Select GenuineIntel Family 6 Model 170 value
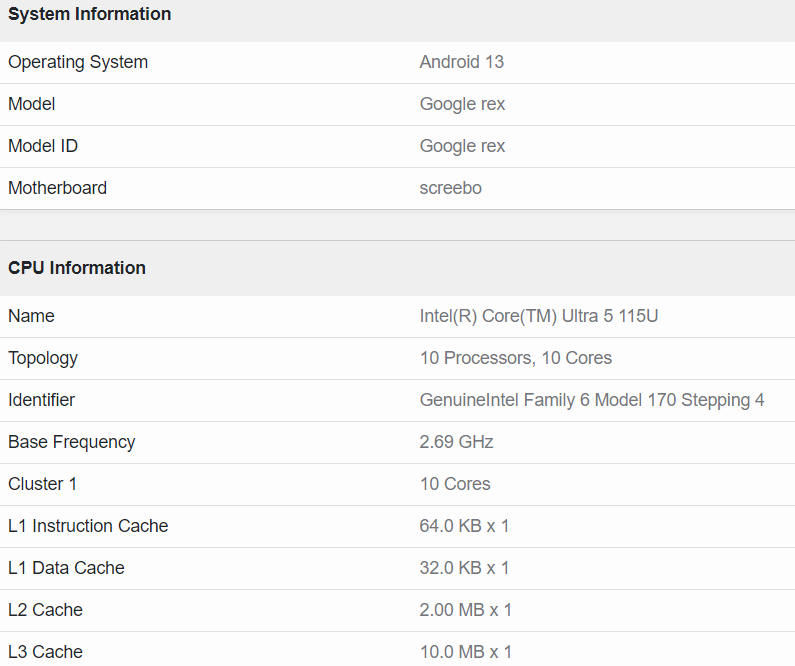Viewport: 795px width, 666px height. [592, 400]
